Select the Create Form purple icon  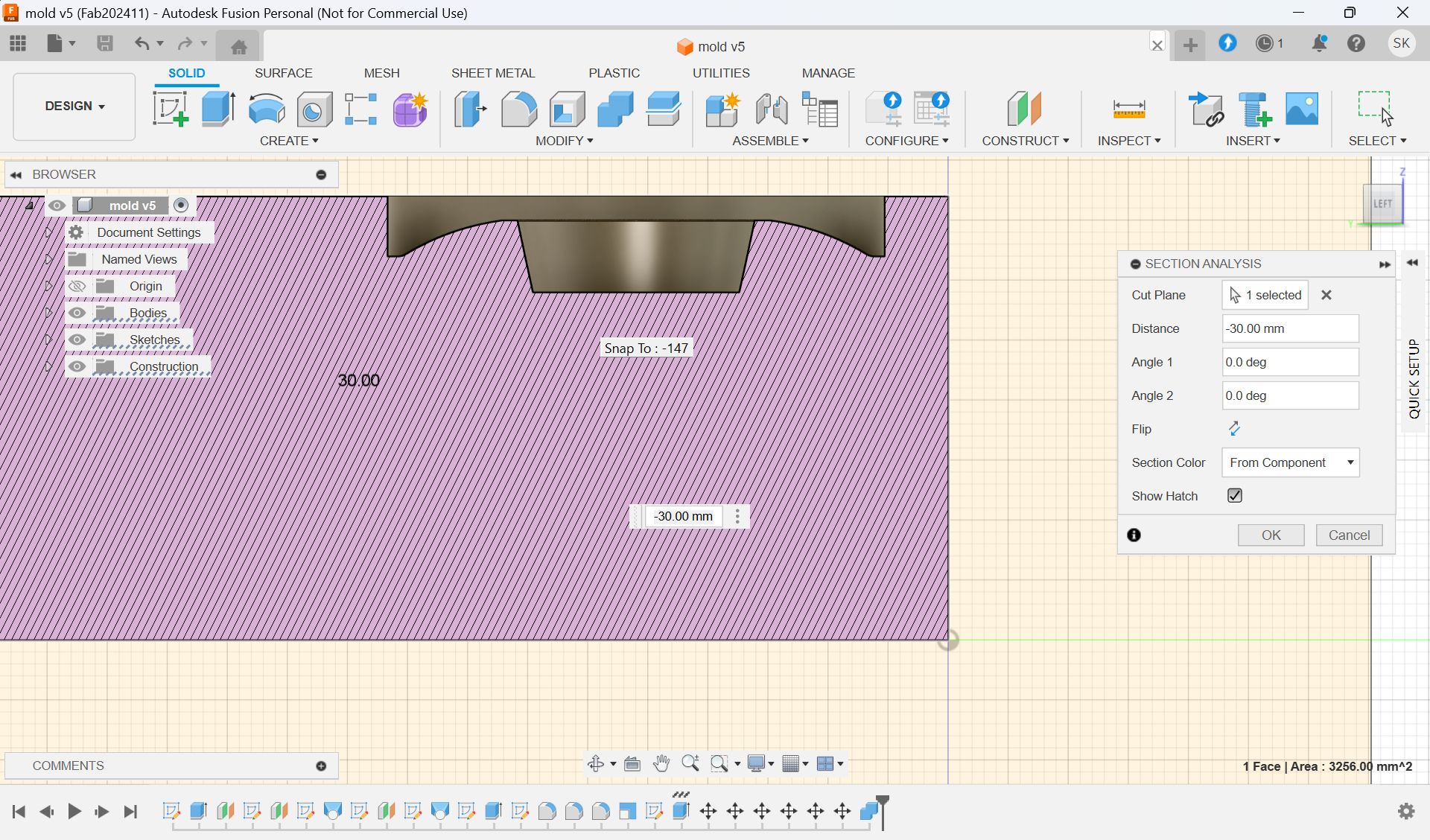point(410,109)
